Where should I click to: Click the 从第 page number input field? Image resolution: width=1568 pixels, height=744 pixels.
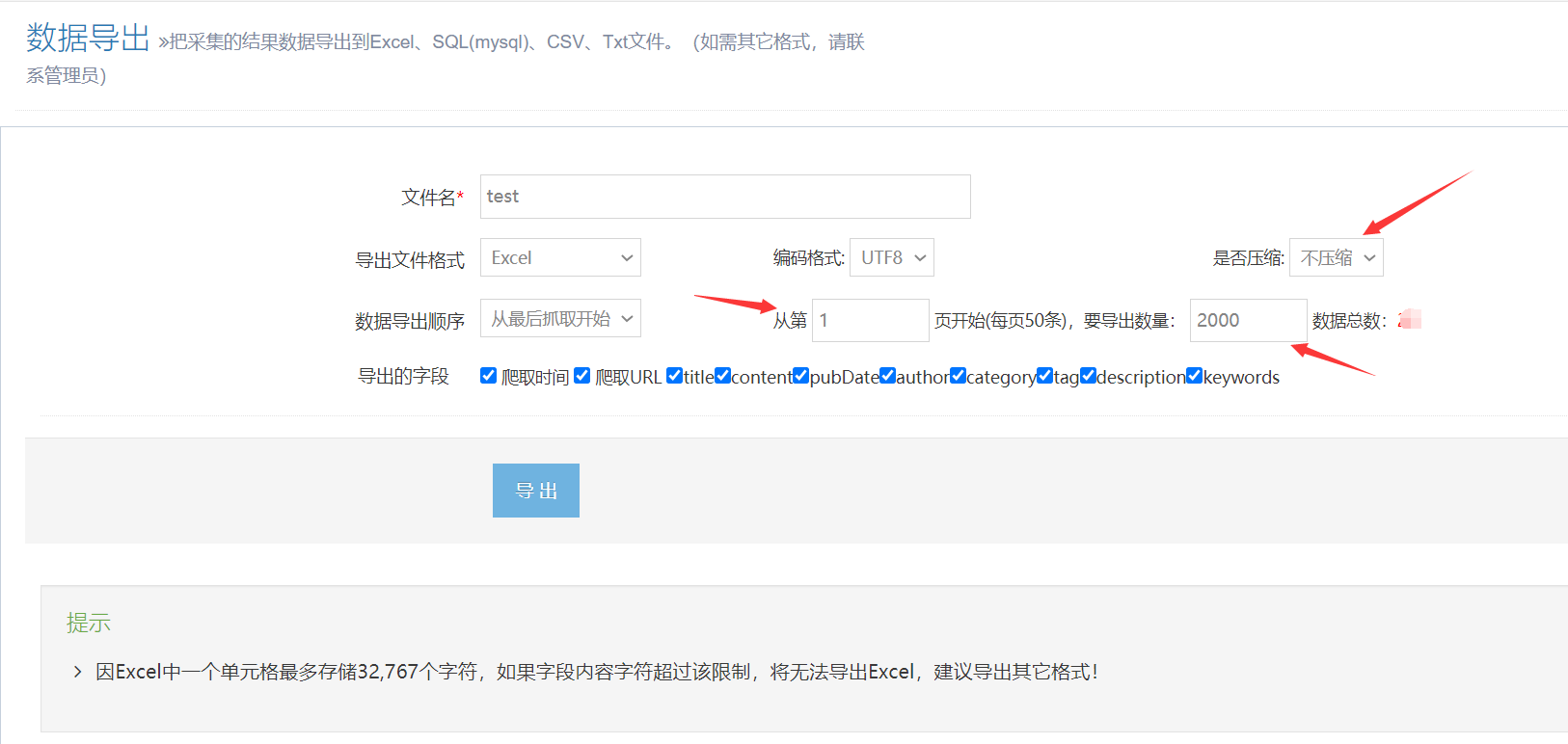[871, 320]
